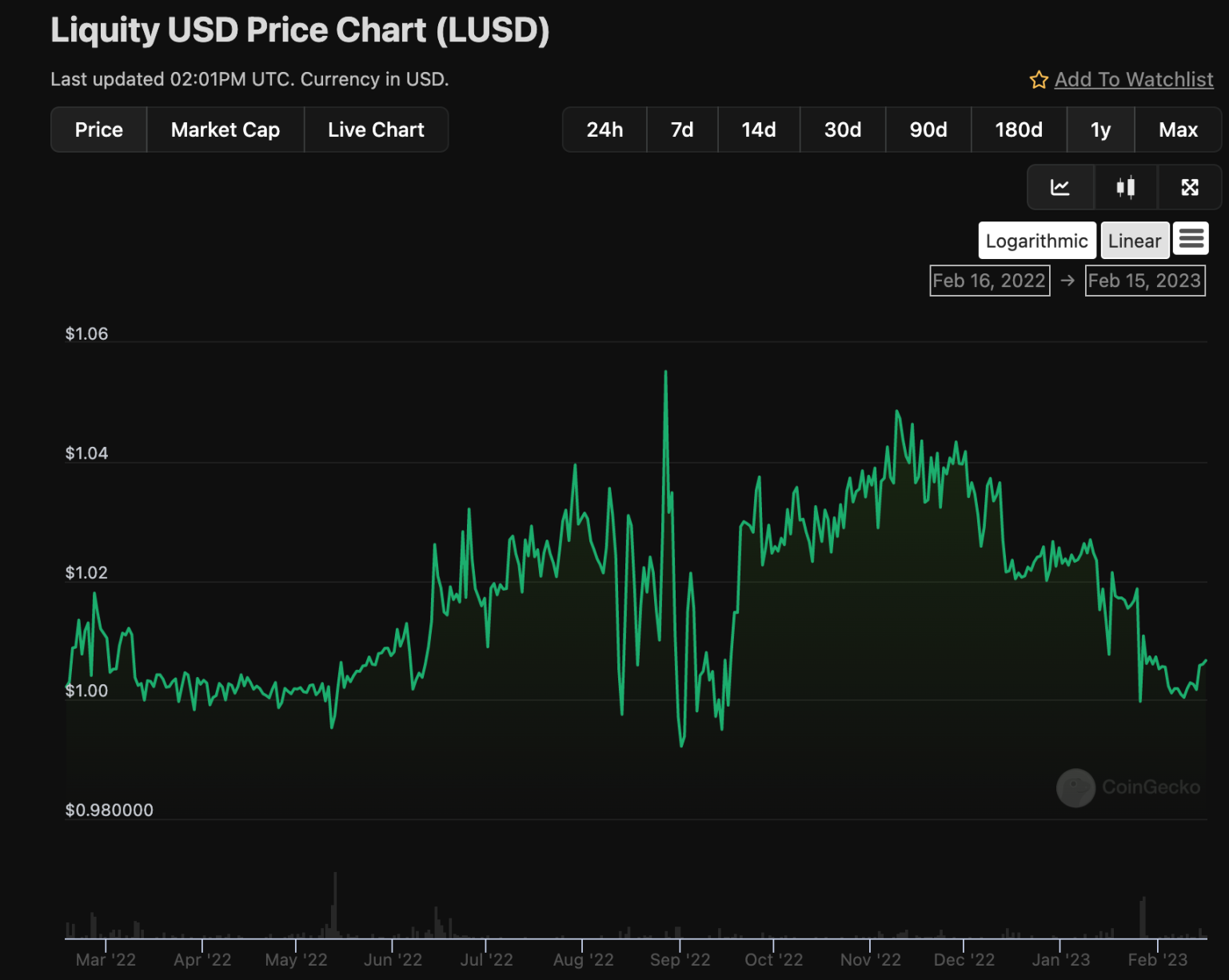Click the Oct '22 axis label
1229x980 pixels.
(x=773, y=959)
